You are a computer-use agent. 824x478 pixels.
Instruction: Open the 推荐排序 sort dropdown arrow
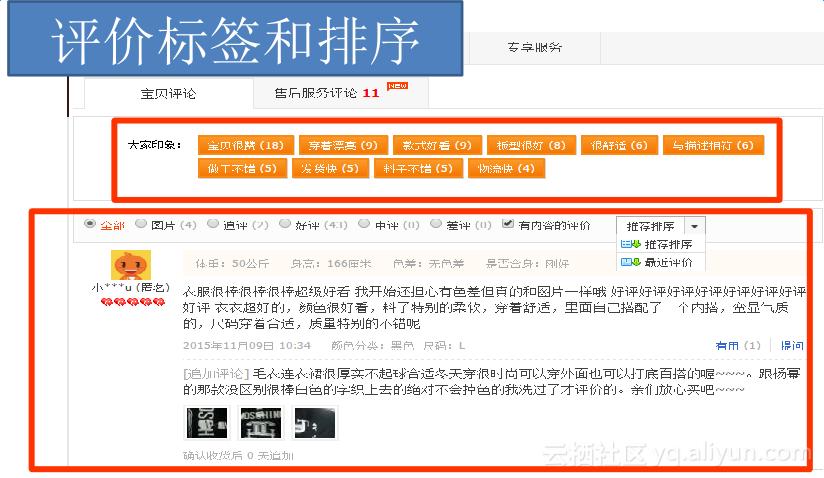coord(695,226)
